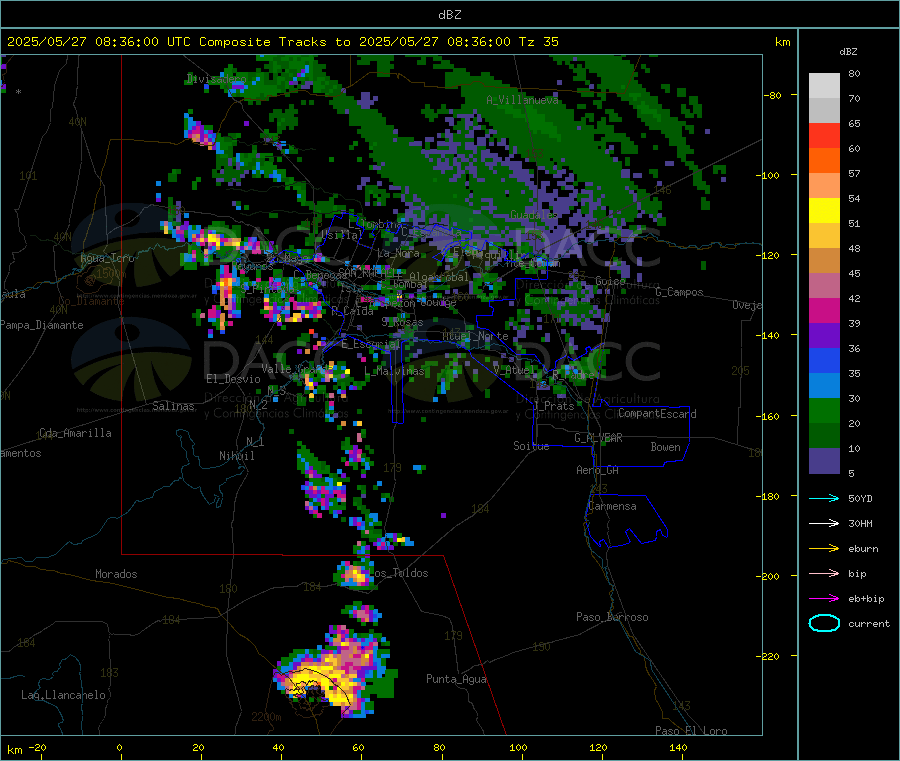Pick the slate purple 5-10 dBZ swatch
This screenshot has width=900, height=761.
[x=824, y=461]
